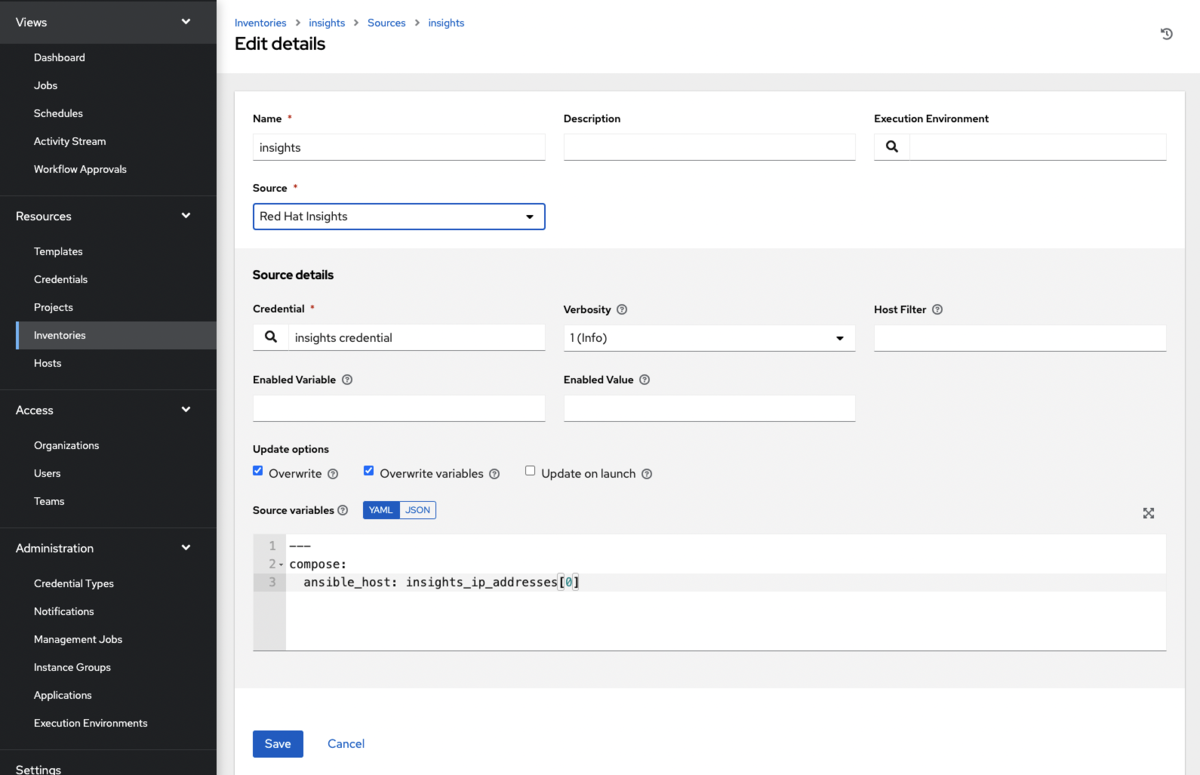The image size is (1200, 775).
Task: Collapse the Administration navigation section
Action: click(108, 548)
